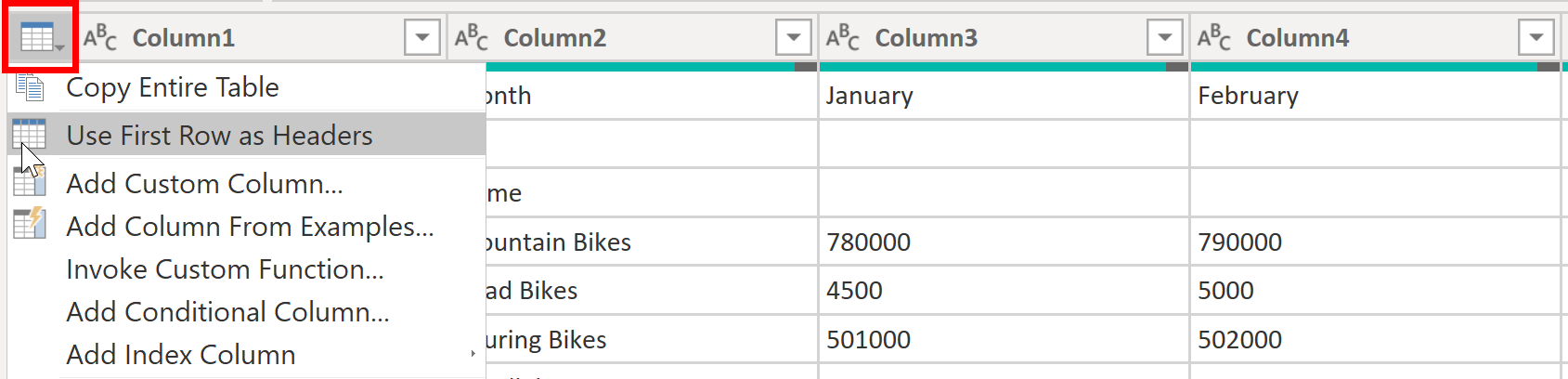Expand the Column4 filter dropdown
The width and height of the screenshot is (1568, 379).
coord(1536,38)
